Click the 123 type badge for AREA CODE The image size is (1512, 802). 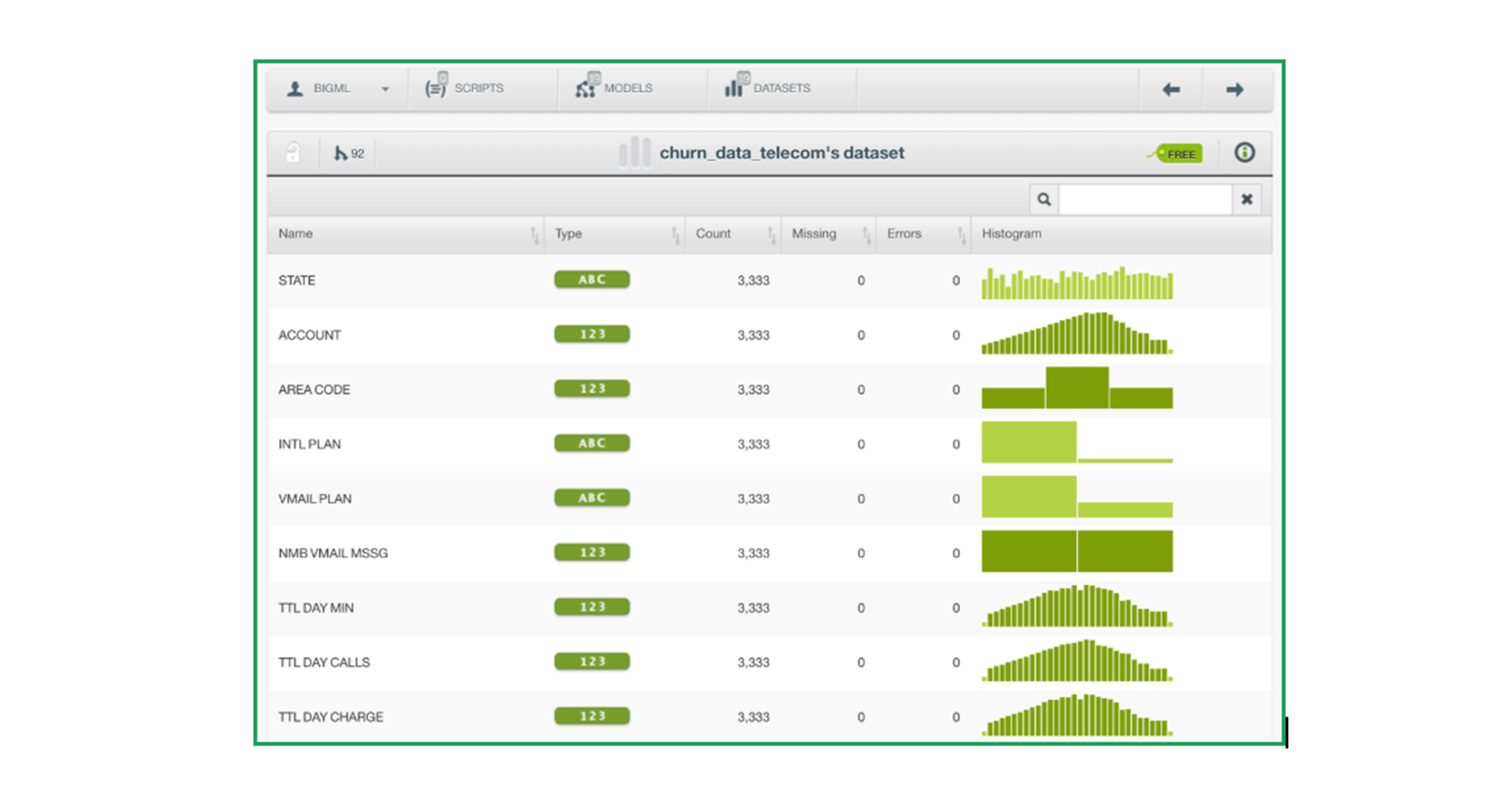tap(592, 389)
